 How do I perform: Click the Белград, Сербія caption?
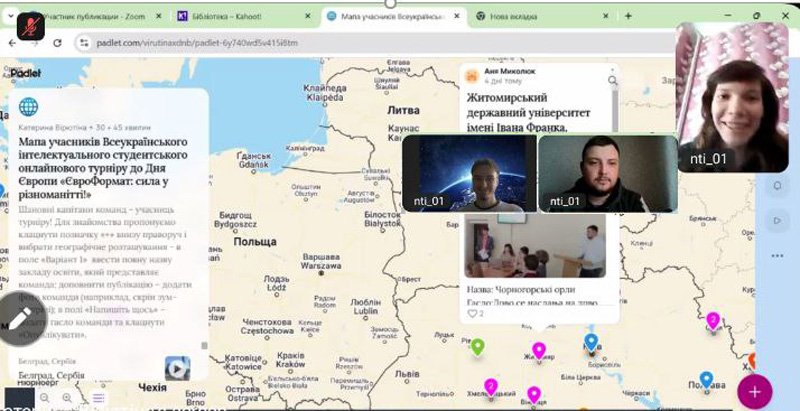51,375
